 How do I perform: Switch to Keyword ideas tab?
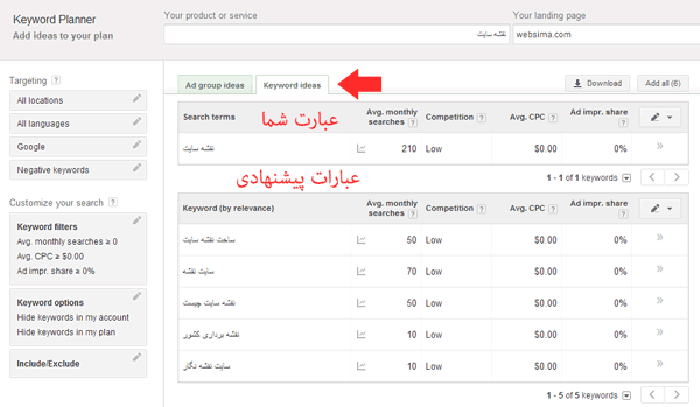tap(292, 85)
